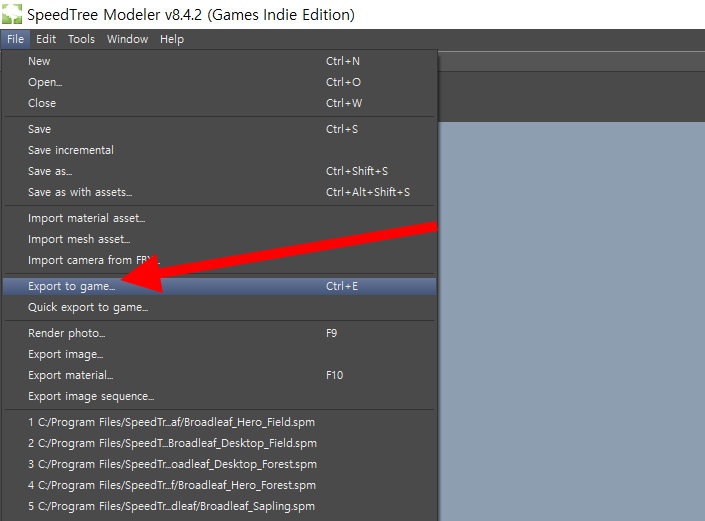Viewport: 705px width, 521px height.
Task: Select Export to game...
Action: 219,286
